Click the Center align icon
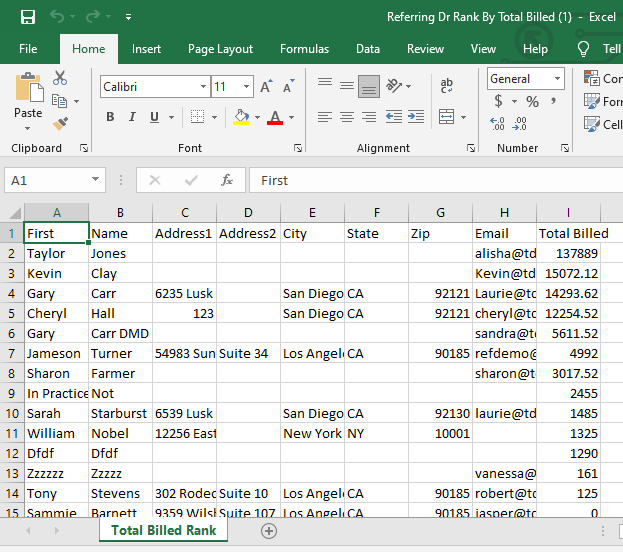Image resolution: width=623 pixels, height=552 pixels. 347,117
